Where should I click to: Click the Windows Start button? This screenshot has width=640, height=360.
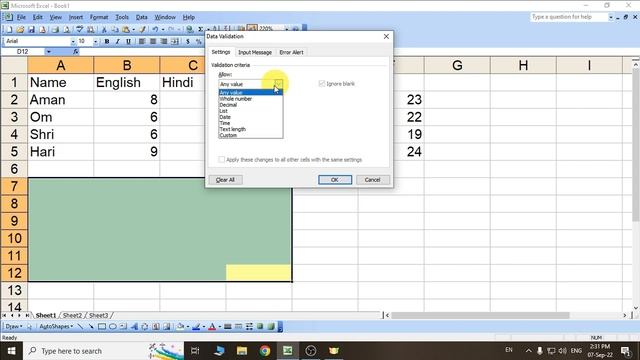click(11, 351)
